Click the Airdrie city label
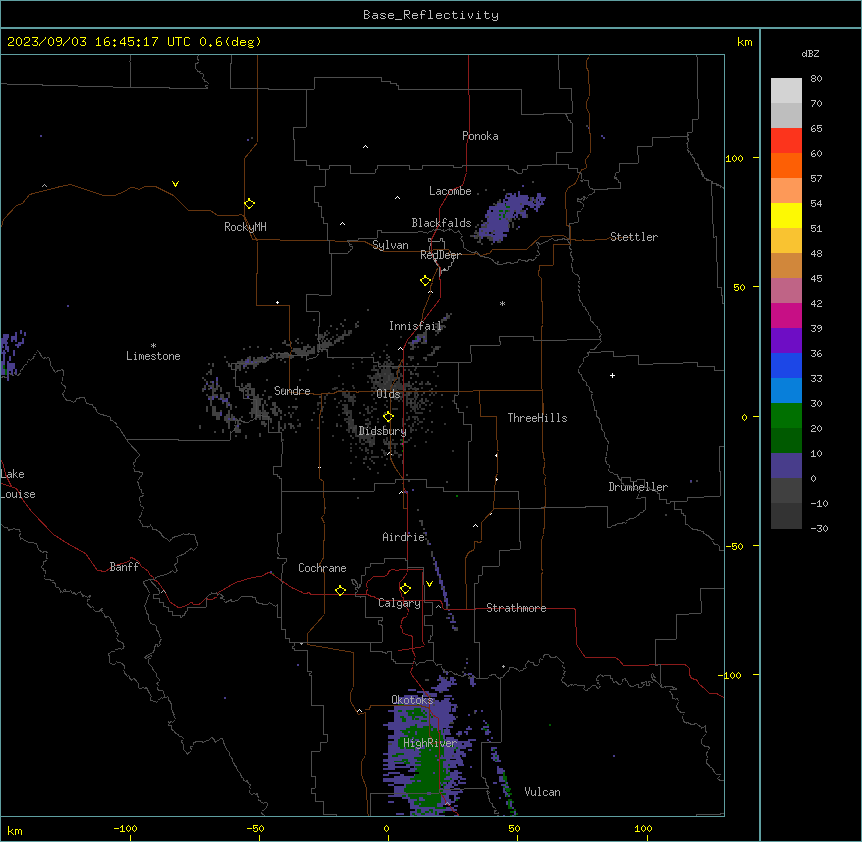The width and height of the screenshot is (862, 842). coord(404,537)
